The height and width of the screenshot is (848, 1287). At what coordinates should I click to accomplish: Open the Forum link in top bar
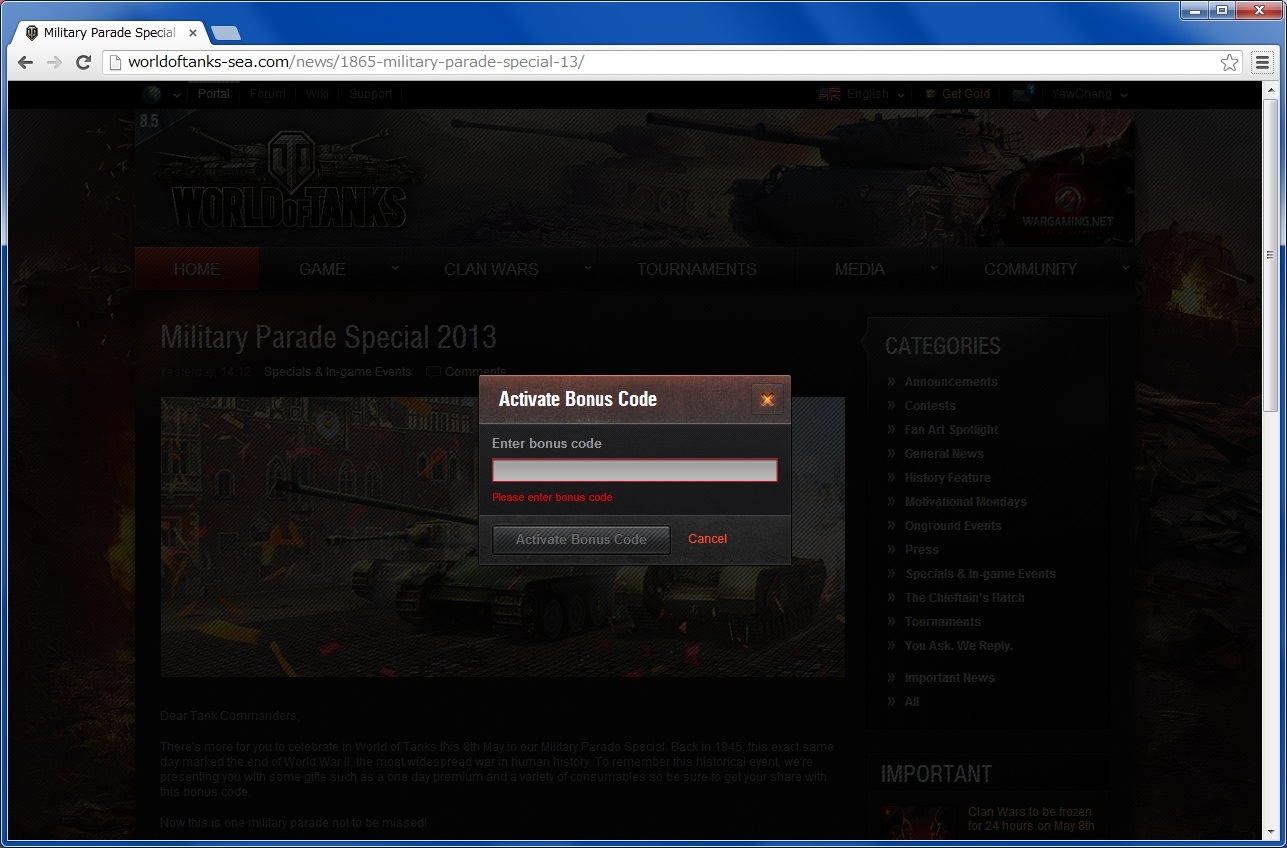click(268, 94)
